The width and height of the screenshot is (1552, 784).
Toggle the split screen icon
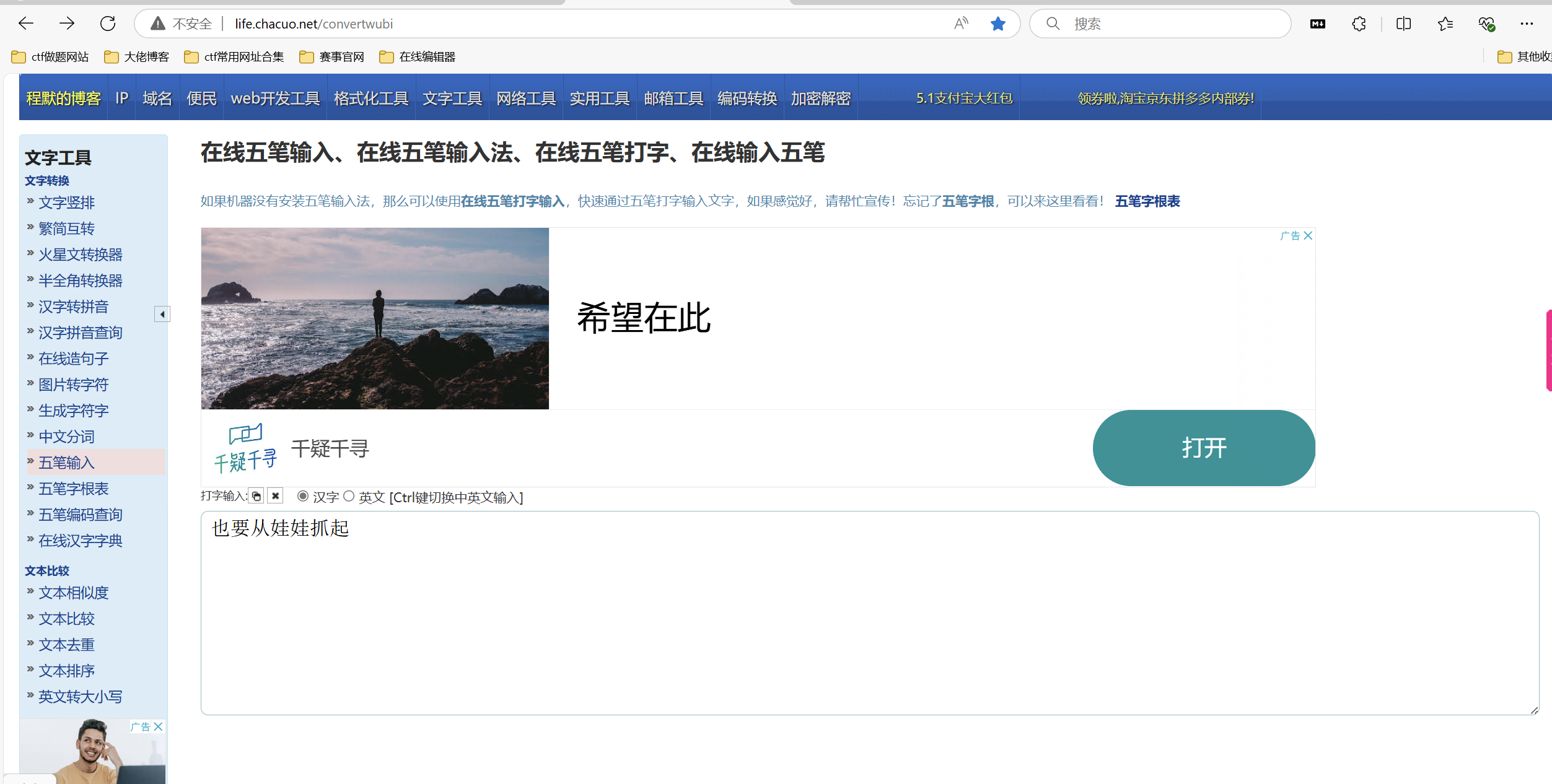click(1404, 24)
